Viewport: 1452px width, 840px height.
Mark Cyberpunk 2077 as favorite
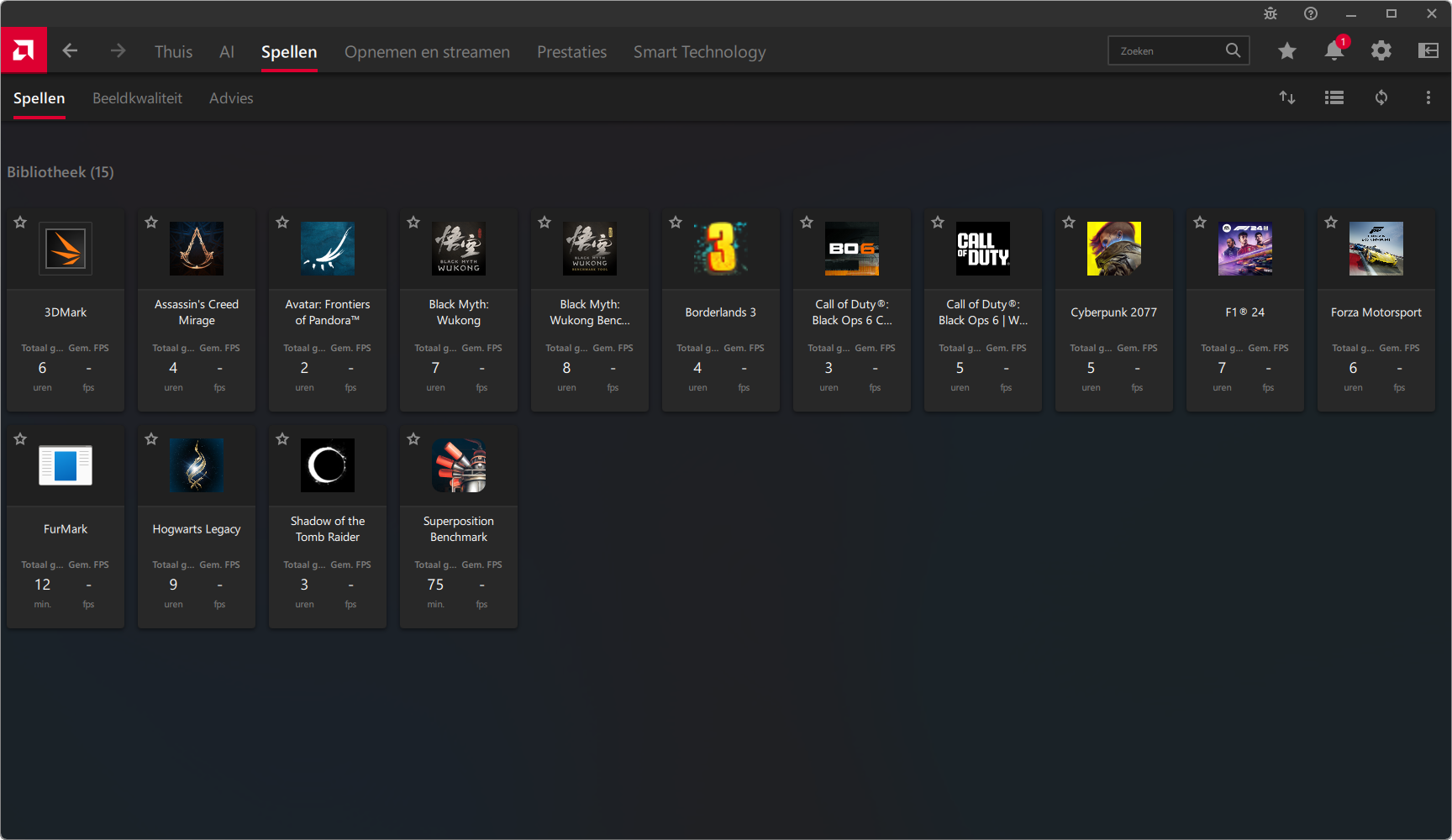(1069, 223)
